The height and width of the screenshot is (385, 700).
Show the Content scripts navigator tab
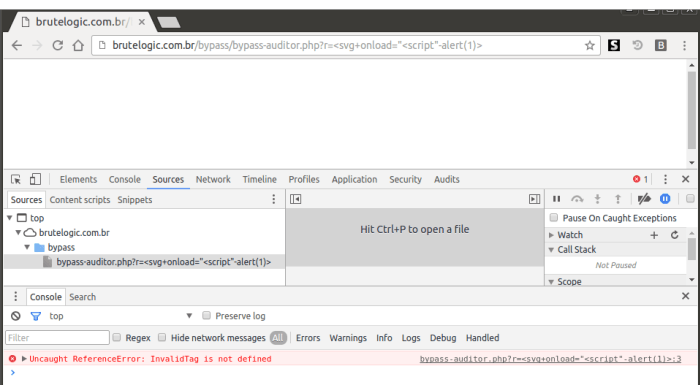(80, 200)
